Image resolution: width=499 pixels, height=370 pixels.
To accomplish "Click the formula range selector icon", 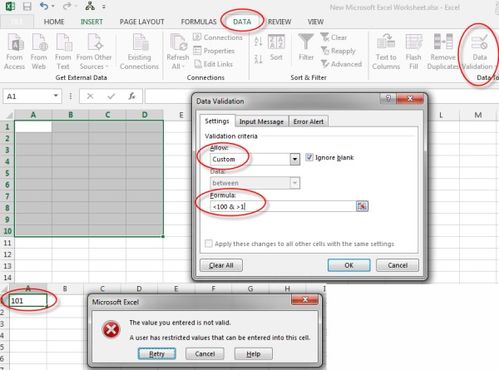I will 362,206.
